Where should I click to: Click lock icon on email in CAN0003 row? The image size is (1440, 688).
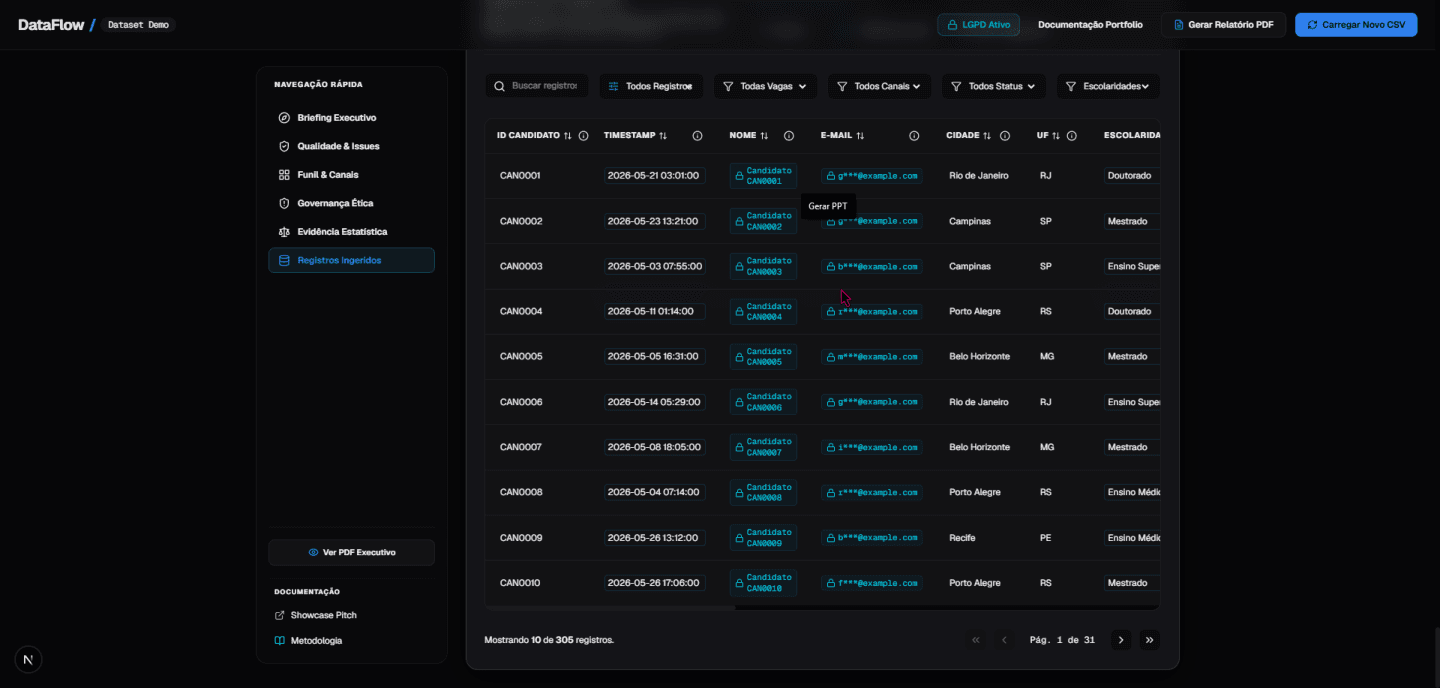[x=830, y=267]
